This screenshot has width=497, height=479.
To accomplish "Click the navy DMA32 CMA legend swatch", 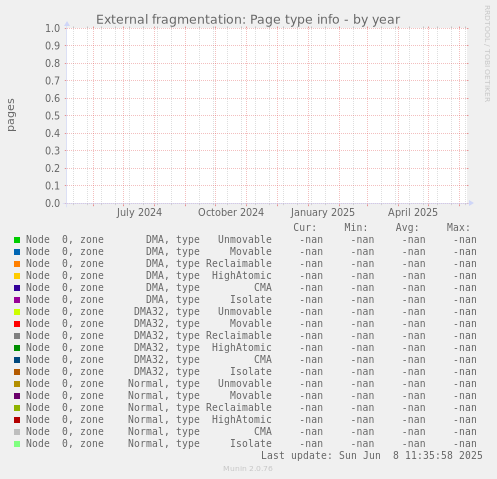I will click(17, 360).
